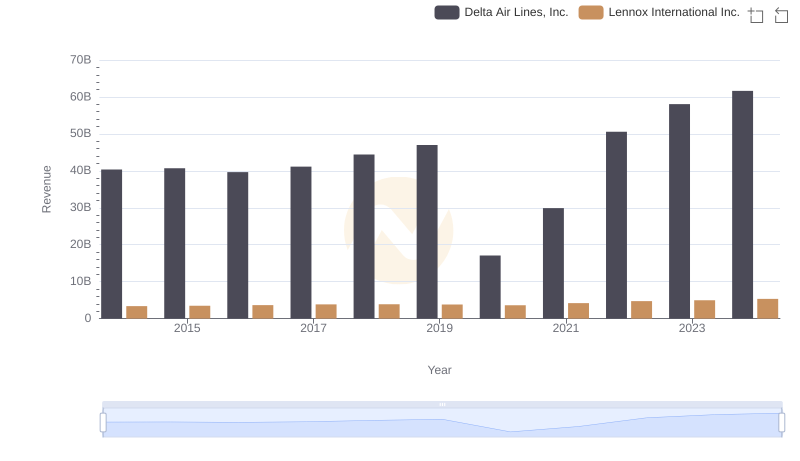This screenshot has width=800, height=461.
Task: Click the 2019 x-axis label
Action: 439,328
